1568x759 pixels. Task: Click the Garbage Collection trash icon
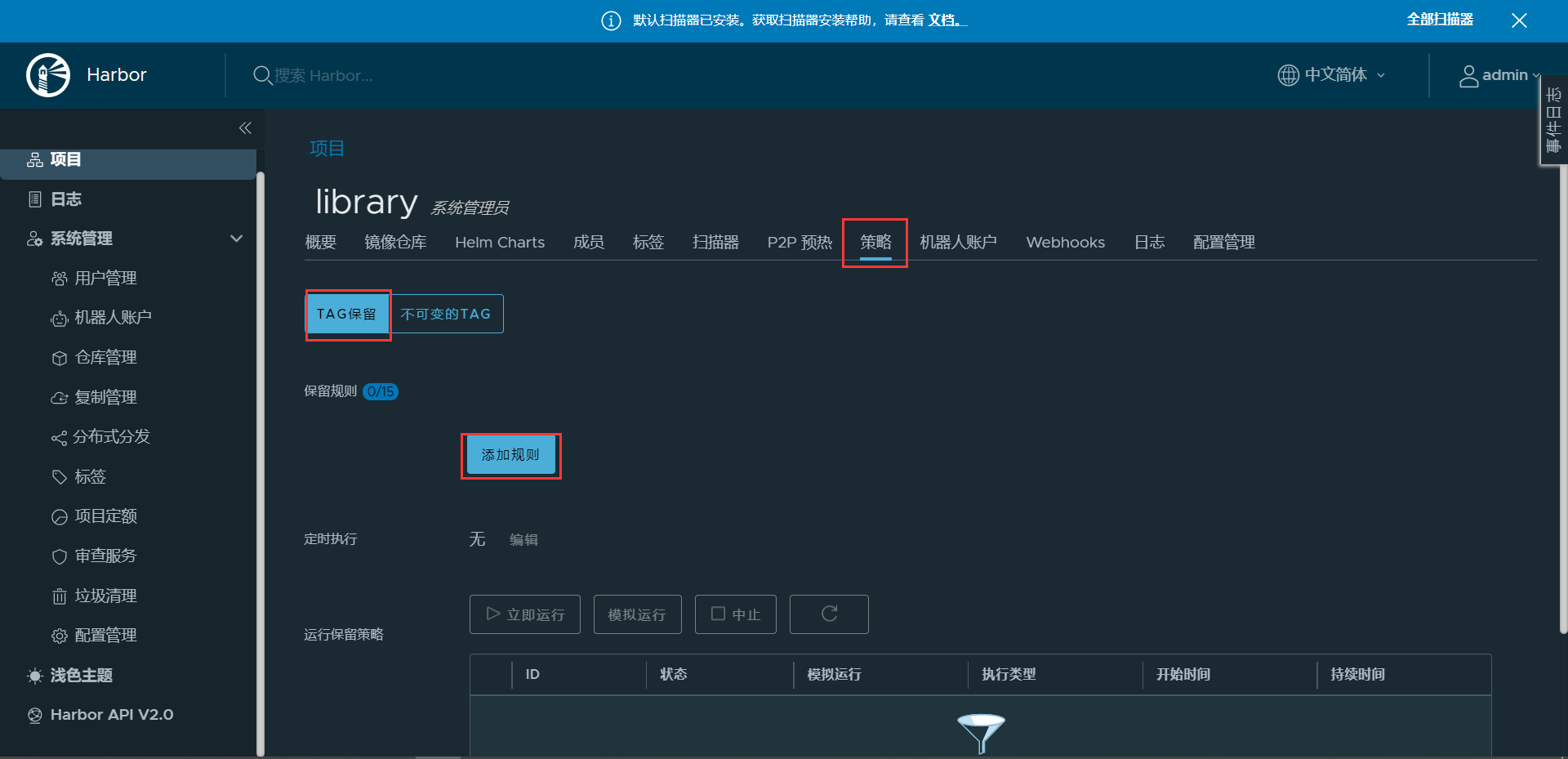pos(60,596)
